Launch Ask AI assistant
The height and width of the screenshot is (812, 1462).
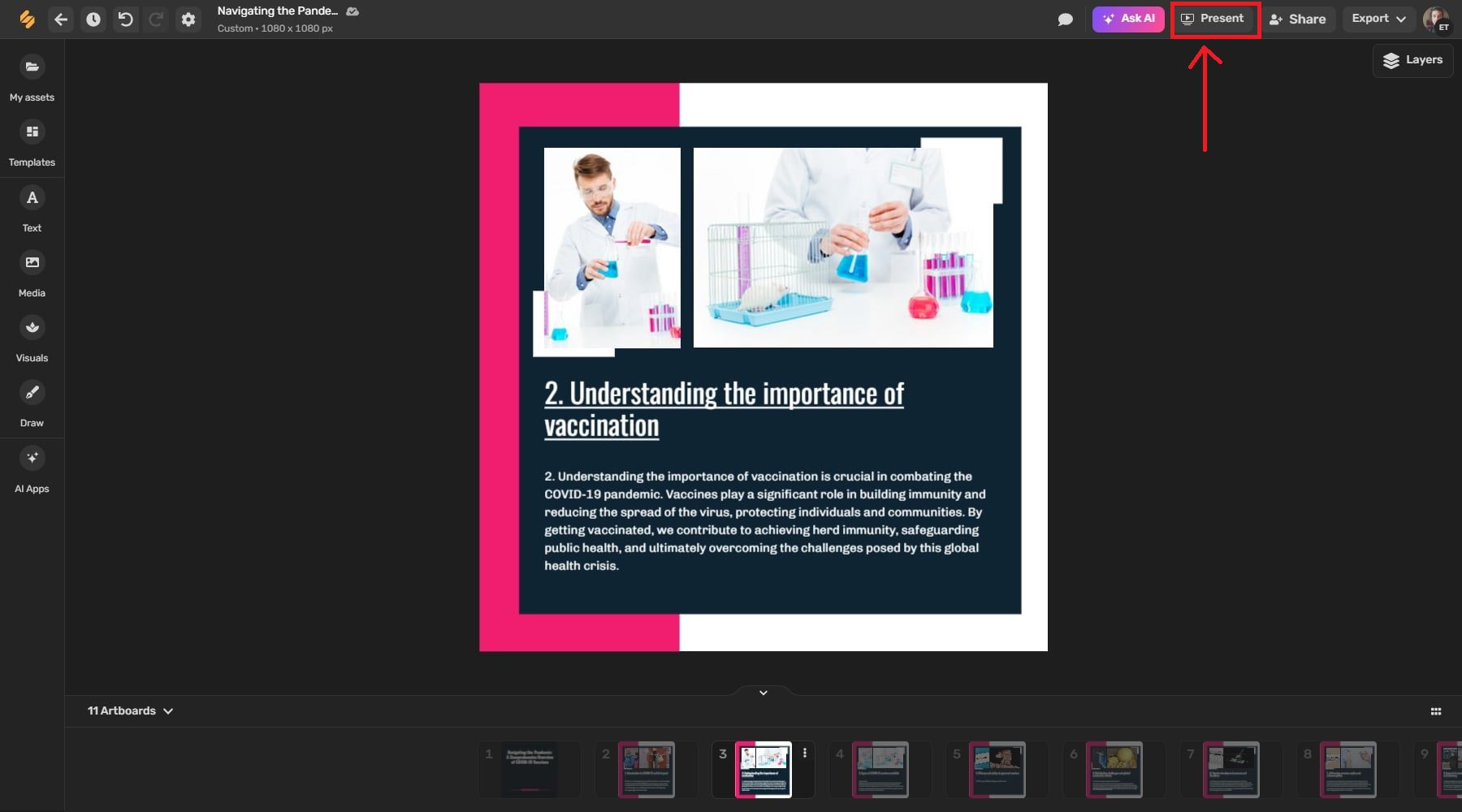[1128, 18]
